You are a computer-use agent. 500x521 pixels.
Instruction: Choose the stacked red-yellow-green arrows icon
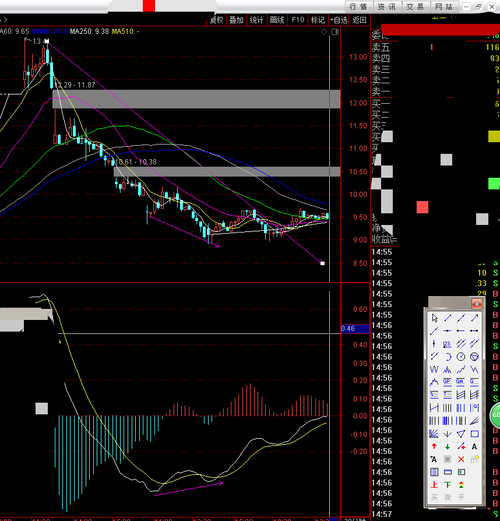(461, 485)
